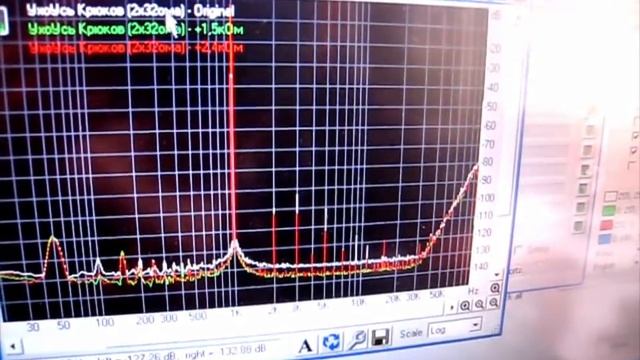This screenshot has height=360, width=640.
Task: Select the red '+2,4кОм' legend entry
Action: point(136,48)
